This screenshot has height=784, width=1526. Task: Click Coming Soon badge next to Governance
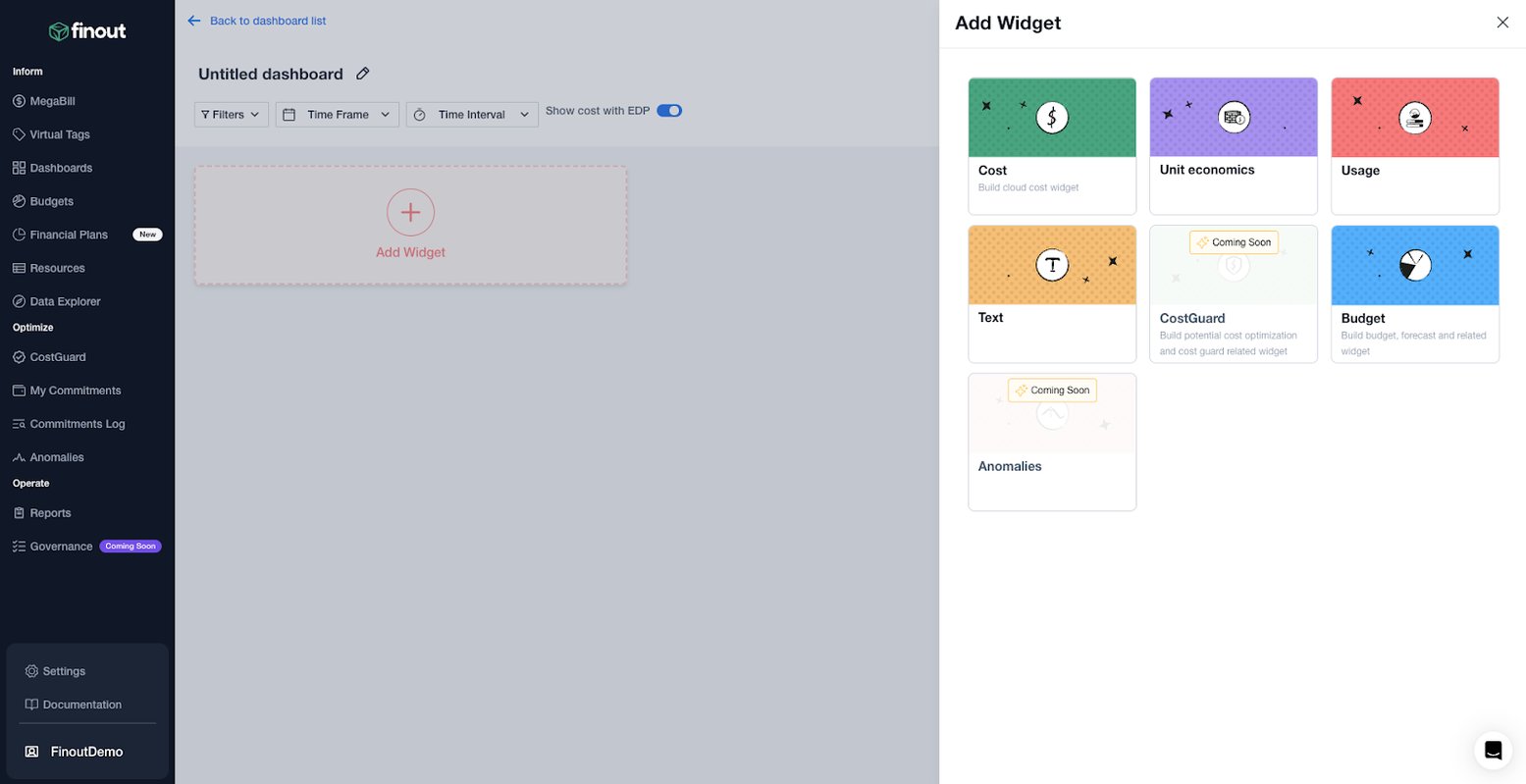pyautogui.click(x=131, y=547)
